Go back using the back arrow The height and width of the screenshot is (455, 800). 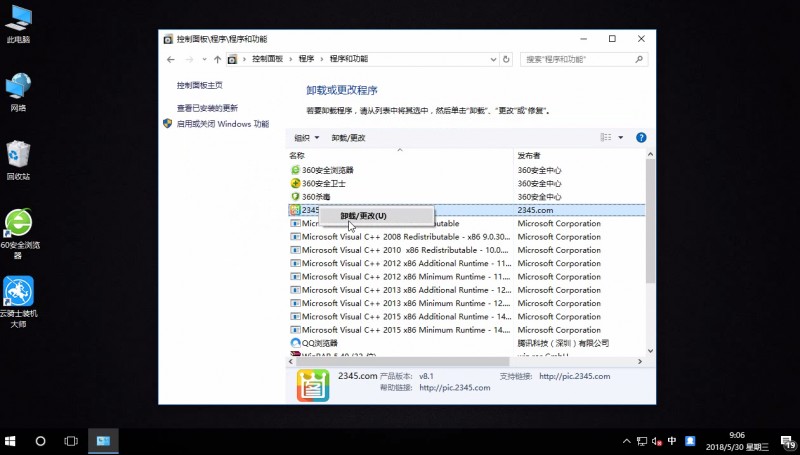pyautogui.click(x=171, y=60)
